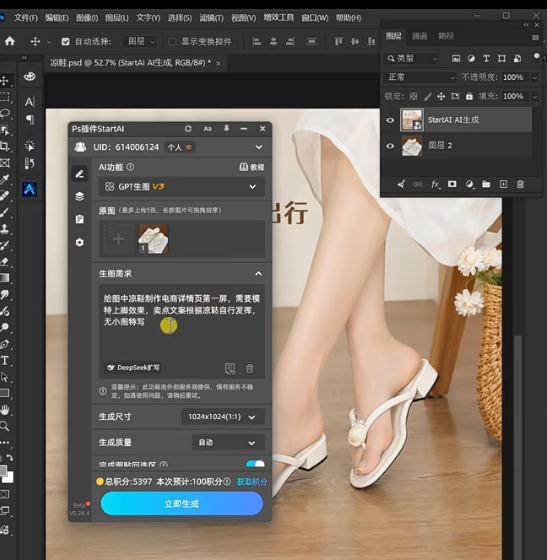
Task: Delete layer with Layers panel trash icon
Action: pos(520,184)
